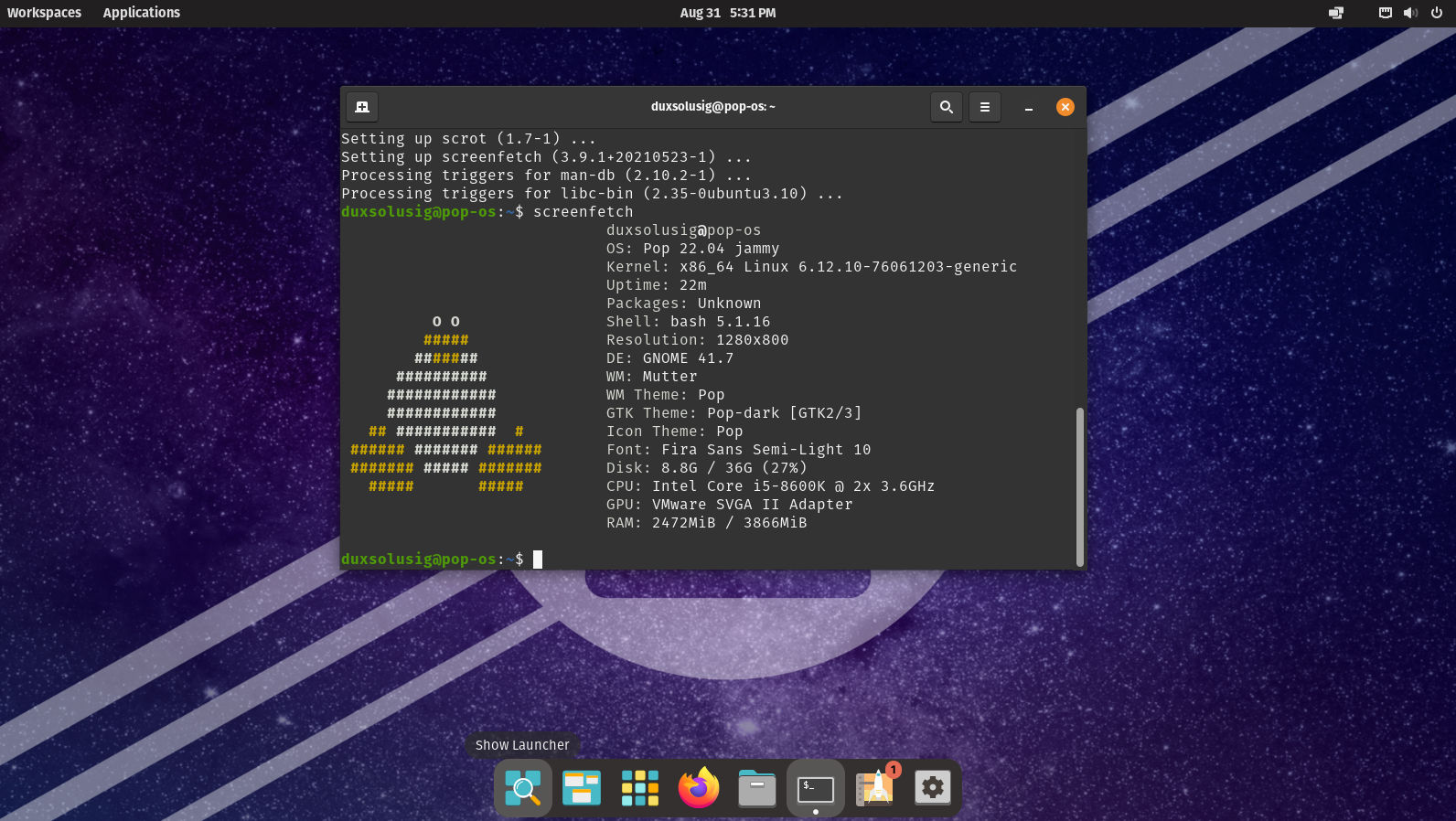The width and height of the screenshot is (1456, 821).
Task: Open Settings gear in the dock
Action: (x=933, y=788)
